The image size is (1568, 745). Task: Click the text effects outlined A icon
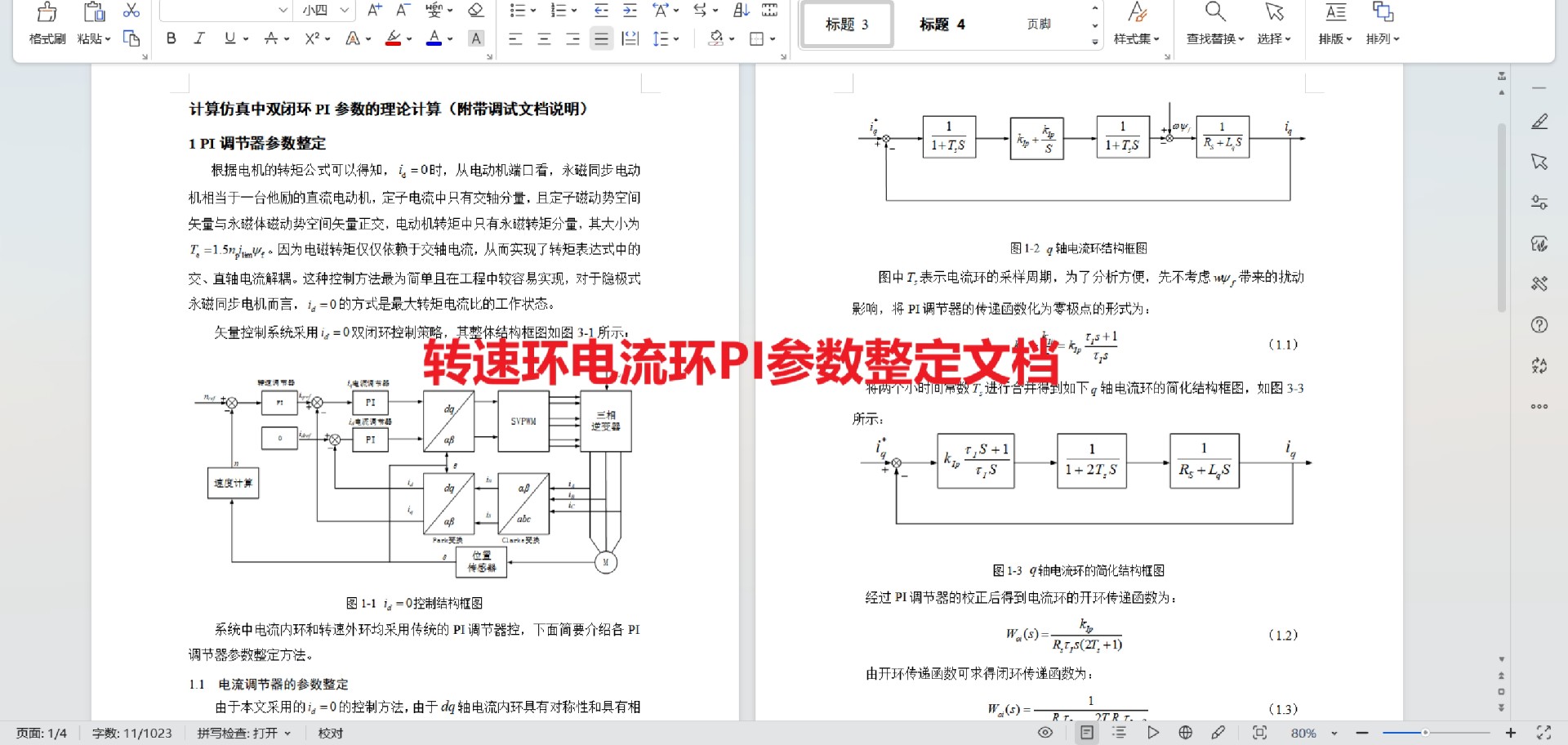coord(353,38)
